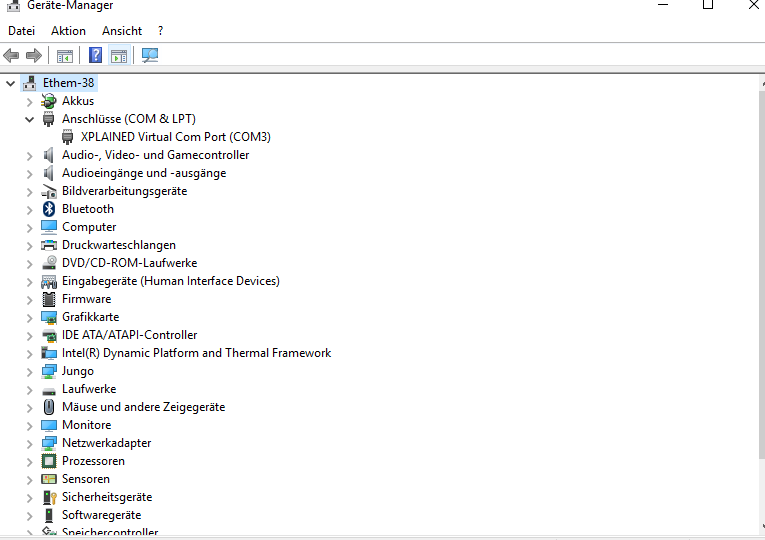This screenshot has width=765, height=540.
Task: Expand the Prozessoren chevron
Action: coord(29,462)
